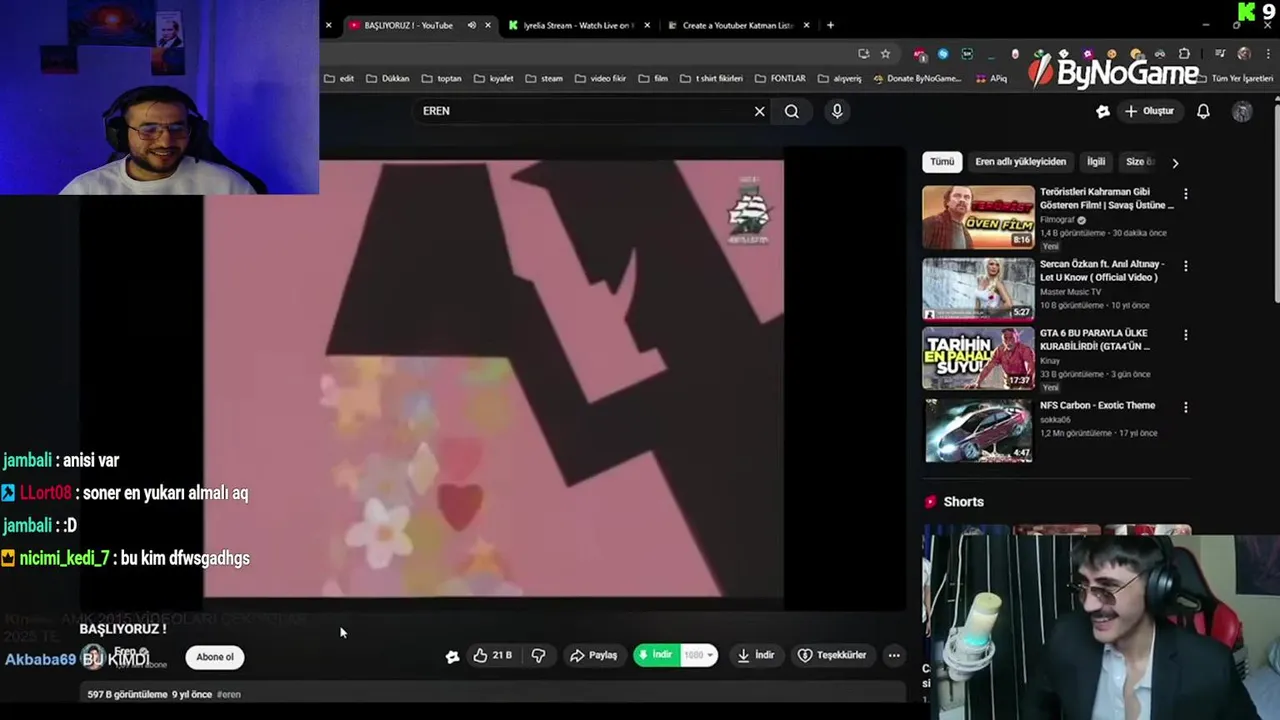Dislike the video with the thumbs-down icon
Viewport: 1280px width, 720px height.
[538, 655]
